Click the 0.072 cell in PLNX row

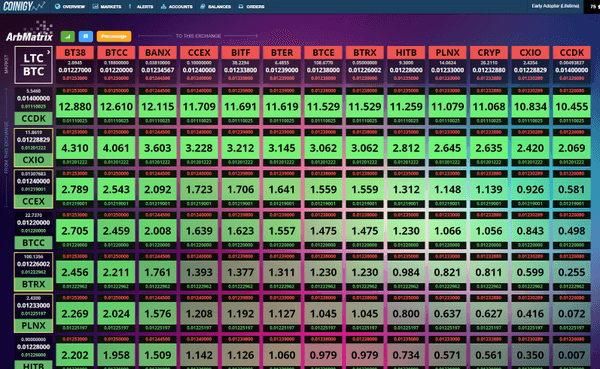click(572, 313)
